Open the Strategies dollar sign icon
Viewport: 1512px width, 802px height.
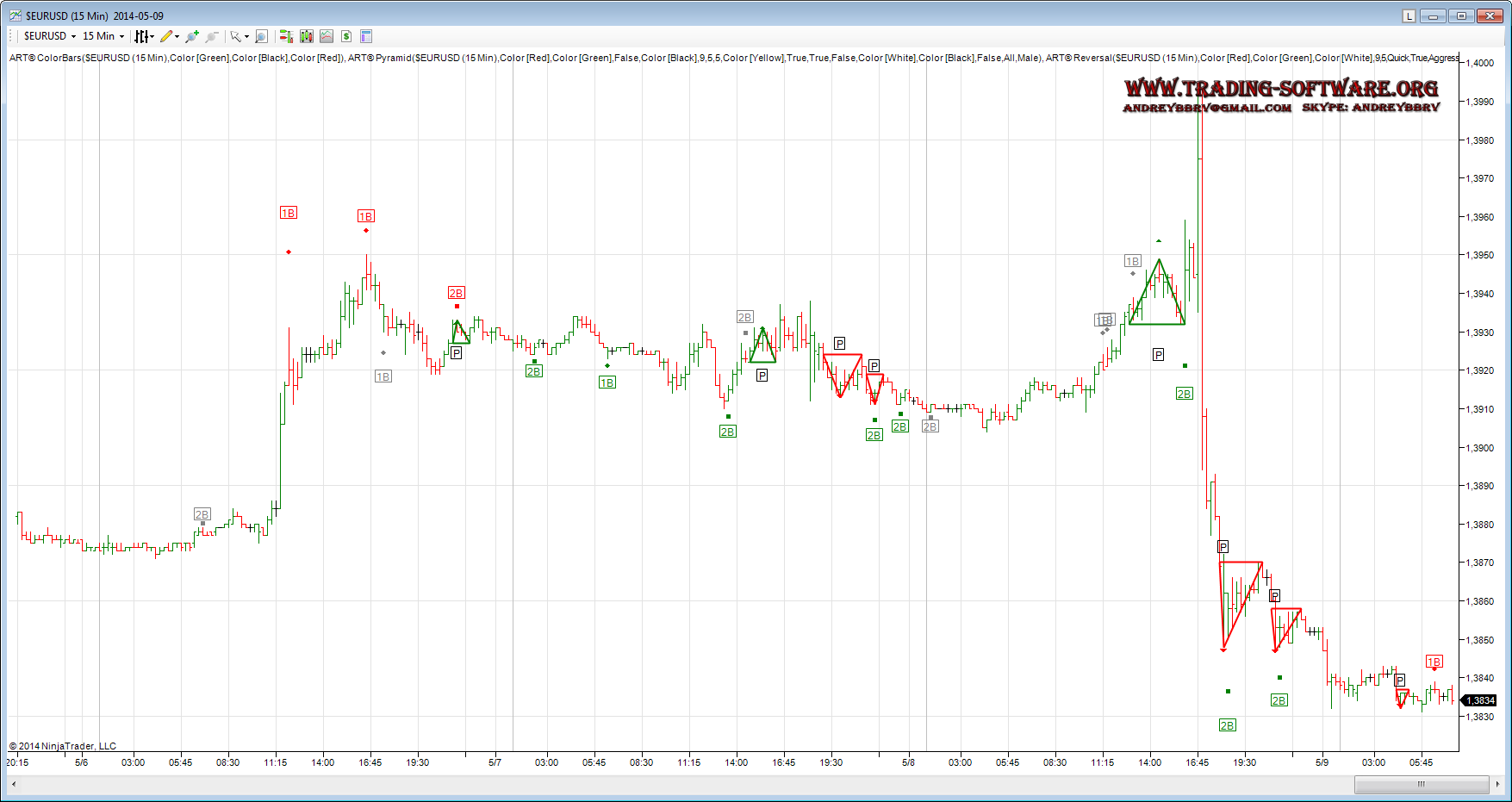(346, 36)
